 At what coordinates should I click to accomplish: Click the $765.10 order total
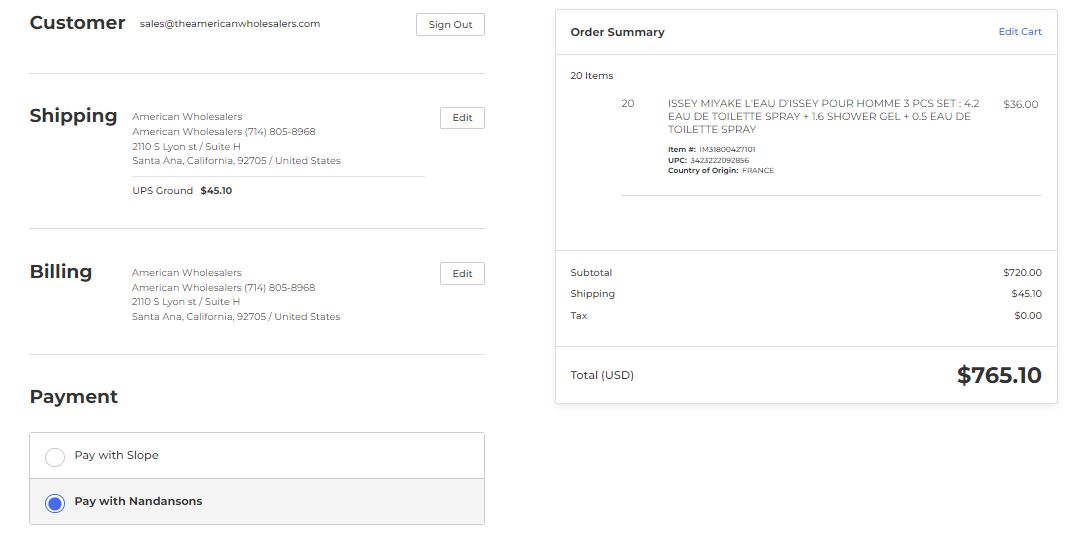point(999,375)
